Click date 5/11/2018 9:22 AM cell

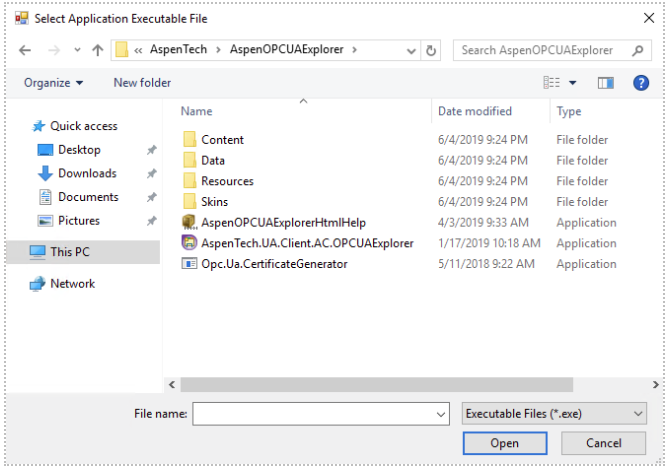pyautogui.click(x=486, y=264)
